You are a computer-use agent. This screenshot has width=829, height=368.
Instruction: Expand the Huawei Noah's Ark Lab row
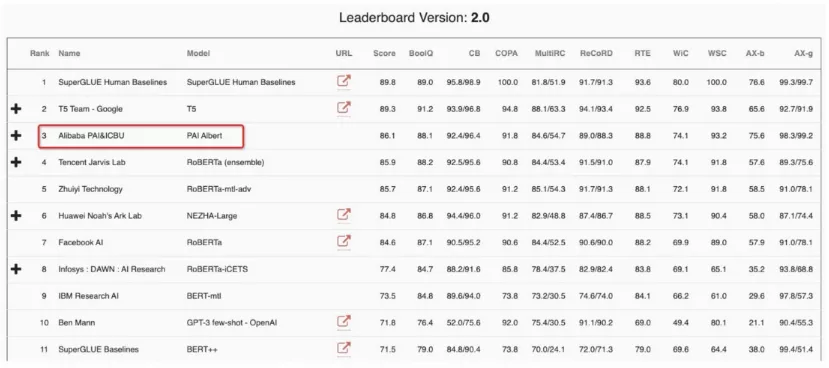tap(16, 215)
